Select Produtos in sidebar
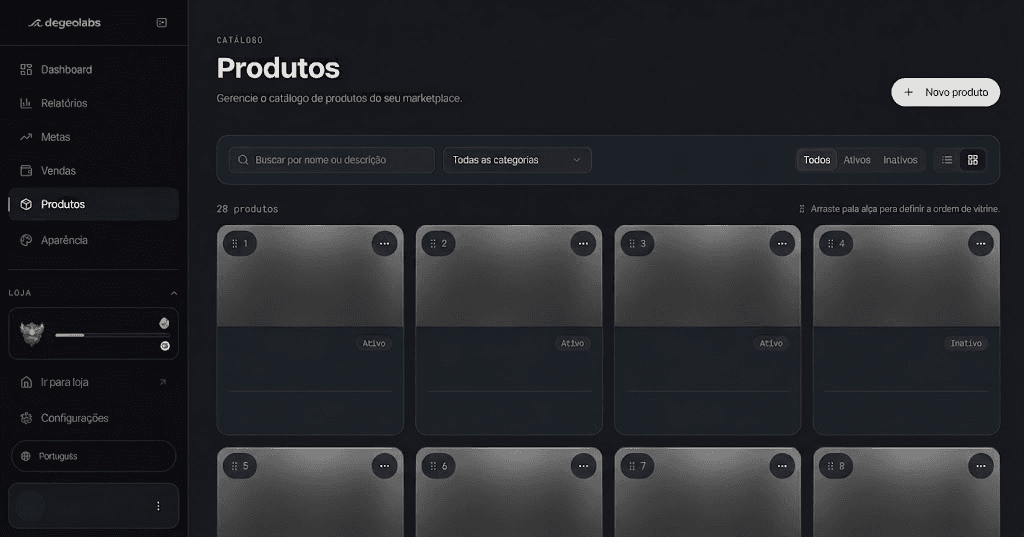 [x=93, y=204]
